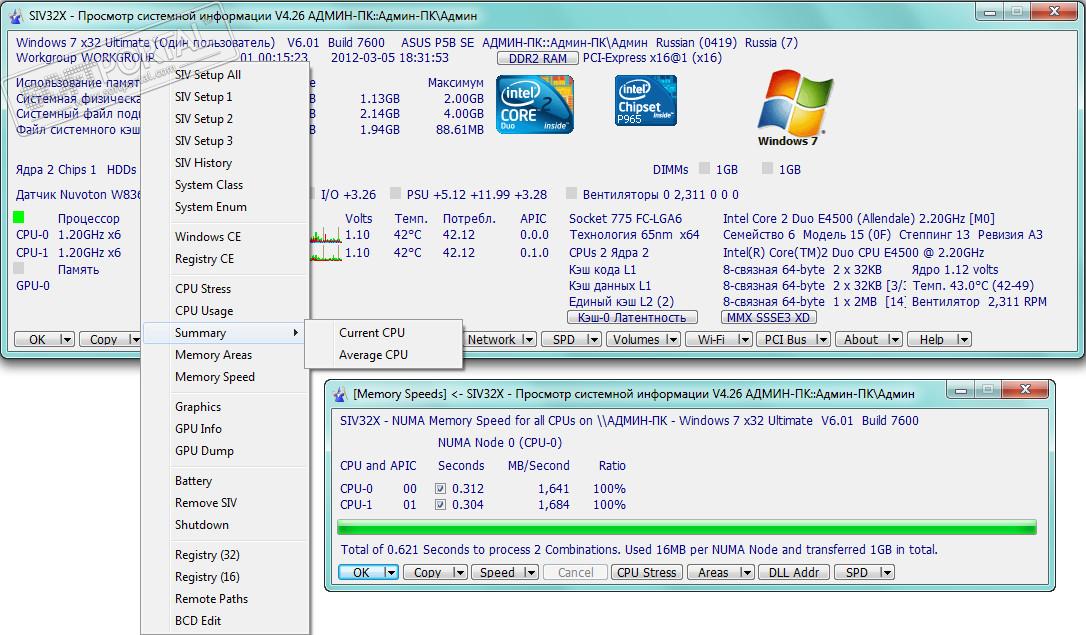Select Current CPU from the Summary submenu
The height and width of the screenshot is (635, 1086).
click(x=372, y=333)
